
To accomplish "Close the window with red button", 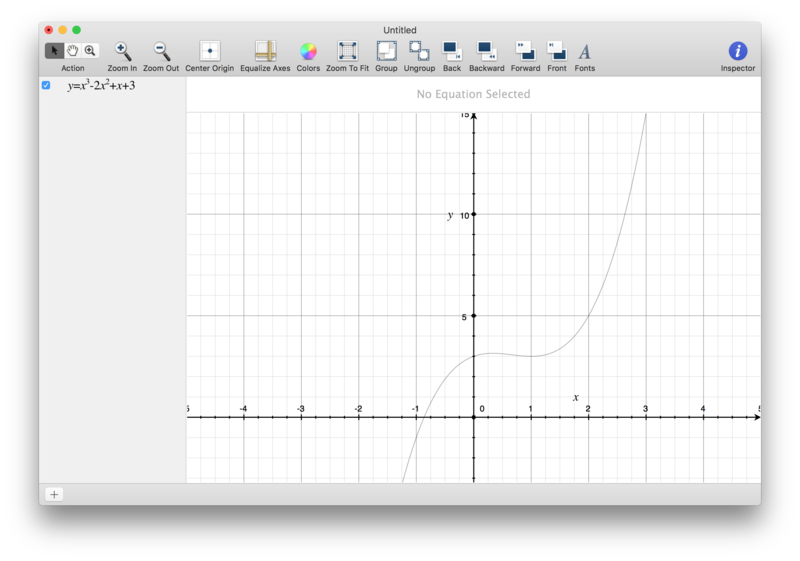I will (x=48, y=30).
